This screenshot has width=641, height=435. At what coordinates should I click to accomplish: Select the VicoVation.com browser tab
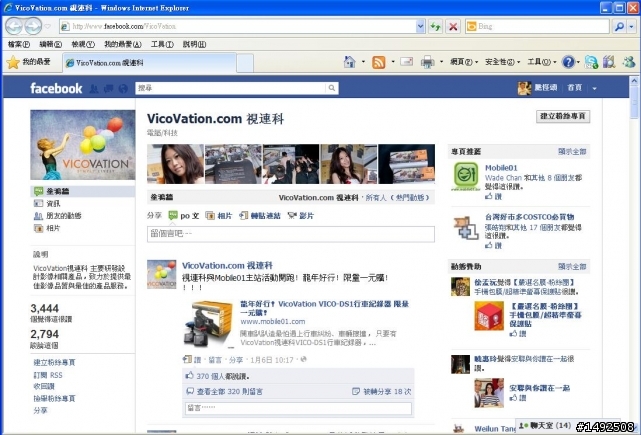[x=150, y=63]
